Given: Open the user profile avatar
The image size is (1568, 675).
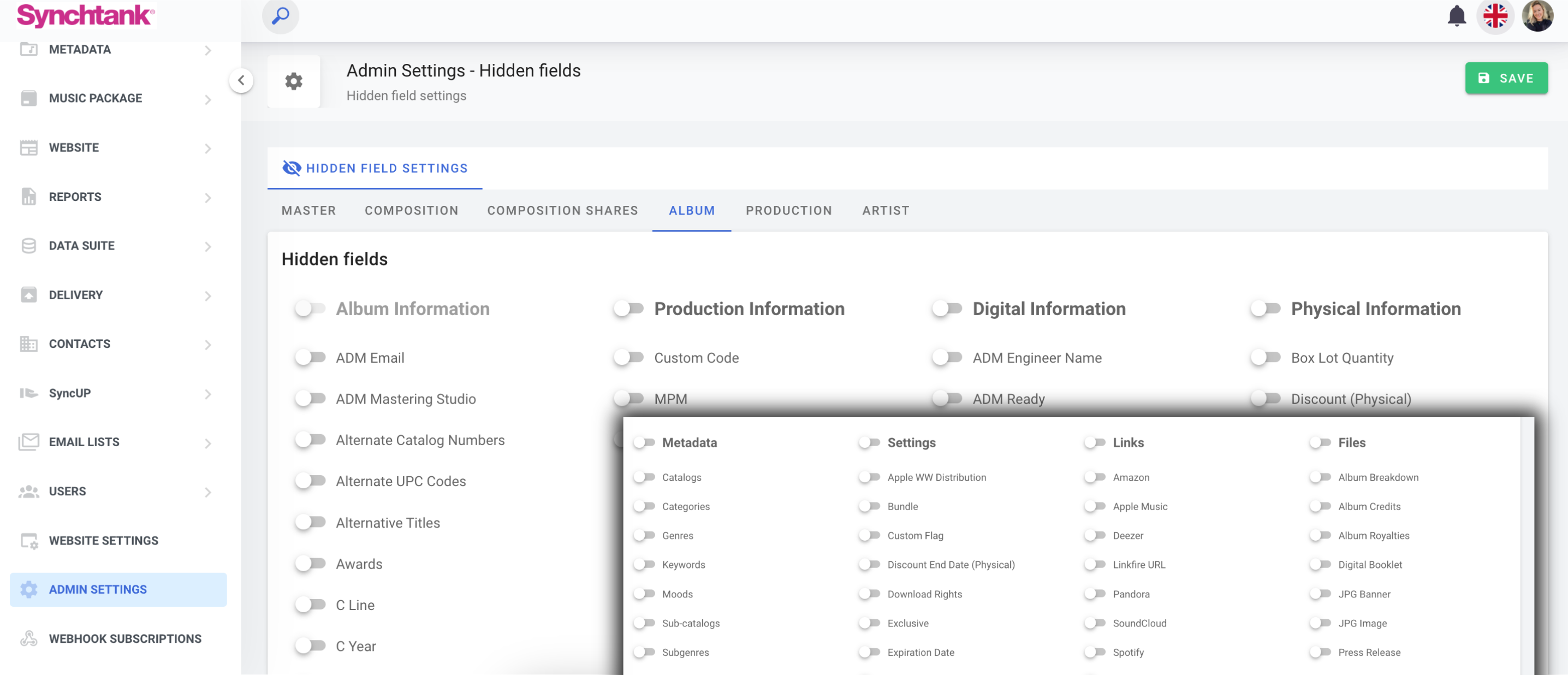Looking at the screenshot, I should click(x=1537, y=16).
